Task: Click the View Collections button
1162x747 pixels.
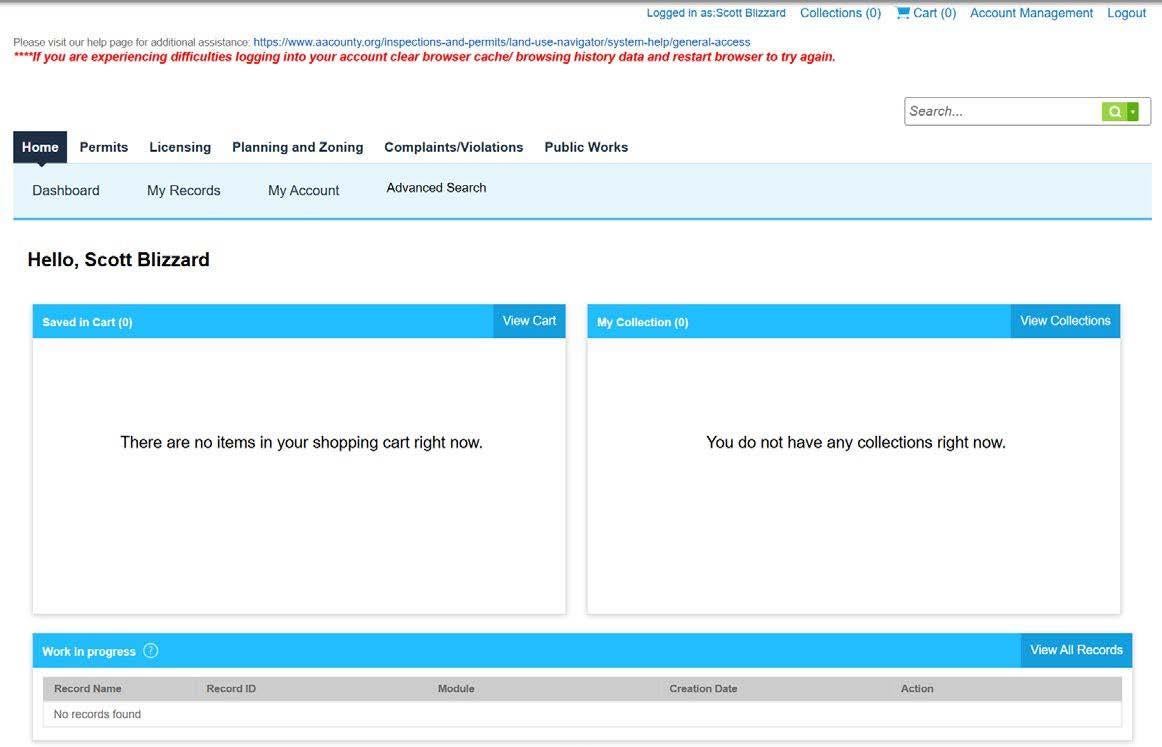Action: tap(1064, 320)
